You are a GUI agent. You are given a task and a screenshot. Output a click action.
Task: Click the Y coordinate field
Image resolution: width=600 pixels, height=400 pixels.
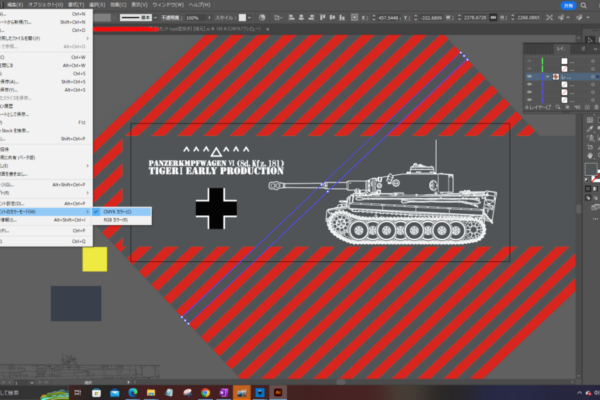point(431,18)
